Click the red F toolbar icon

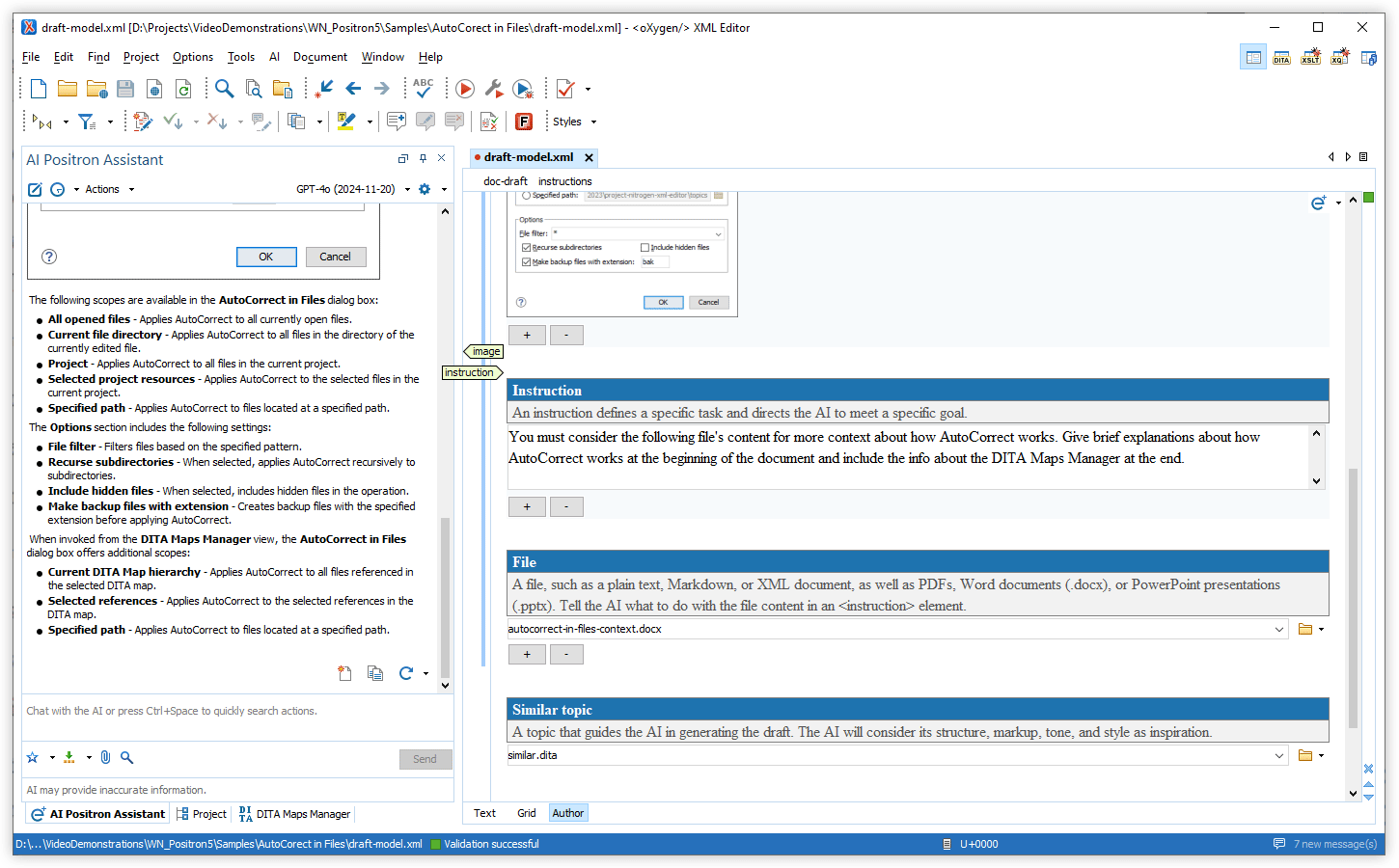pos(524,122)
